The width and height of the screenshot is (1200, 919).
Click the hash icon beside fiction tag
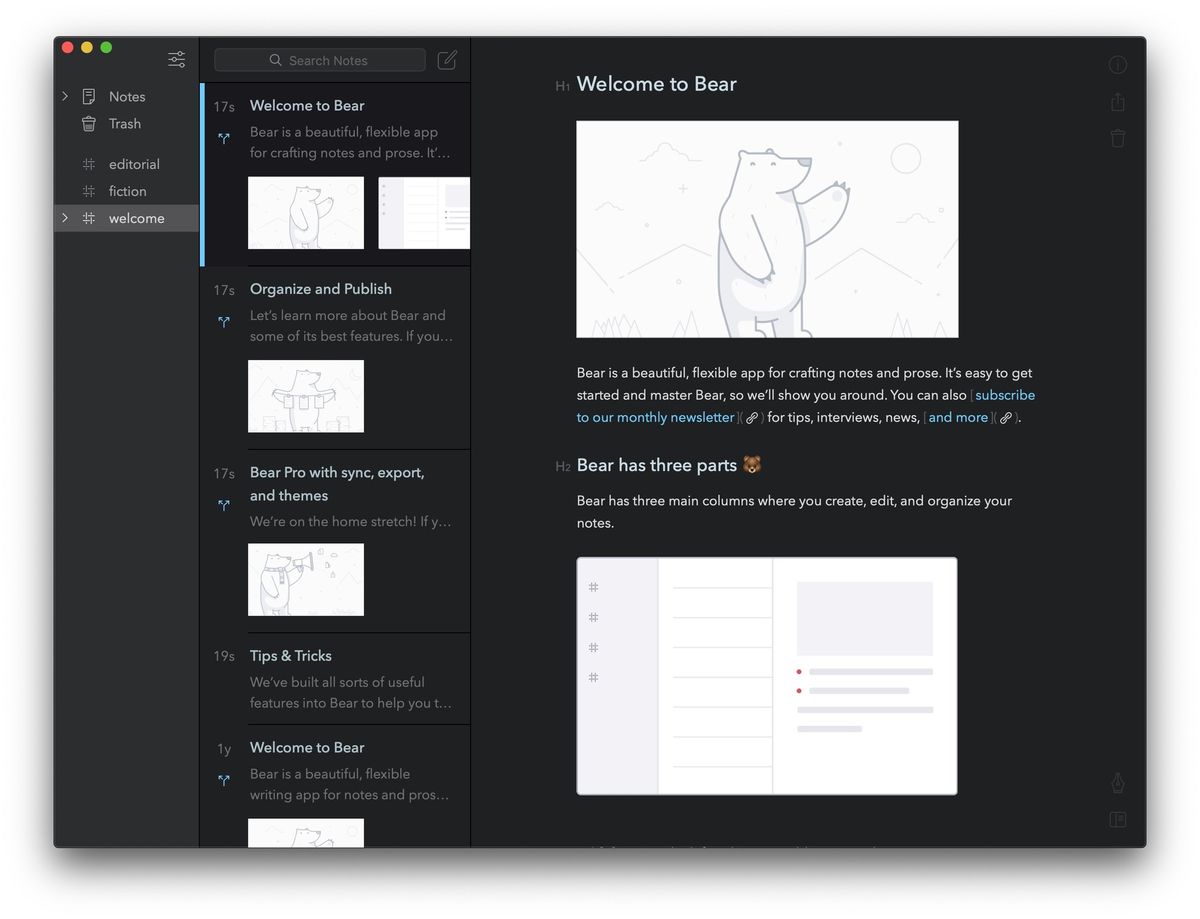(89, 191)
